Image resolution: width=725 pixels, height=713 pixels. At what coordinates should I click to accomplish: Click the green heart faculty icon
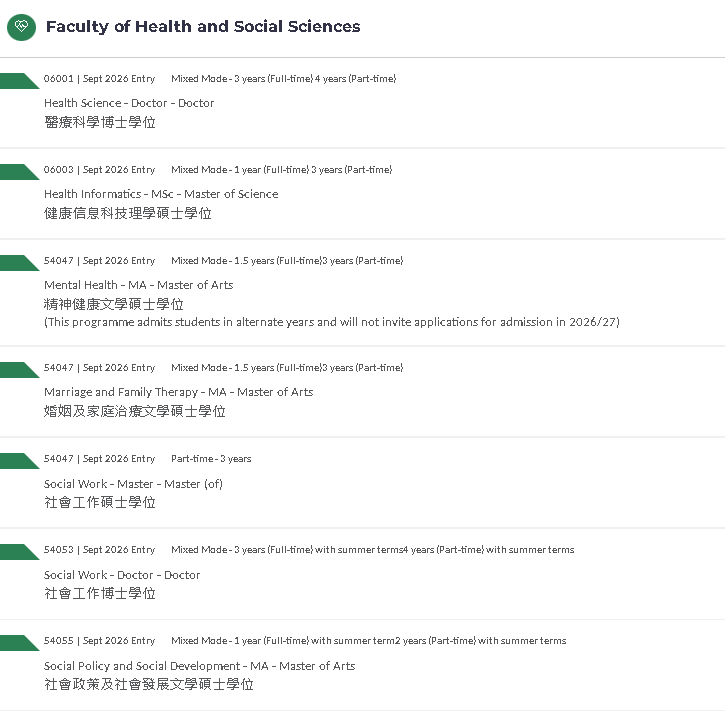coord(21,27)
